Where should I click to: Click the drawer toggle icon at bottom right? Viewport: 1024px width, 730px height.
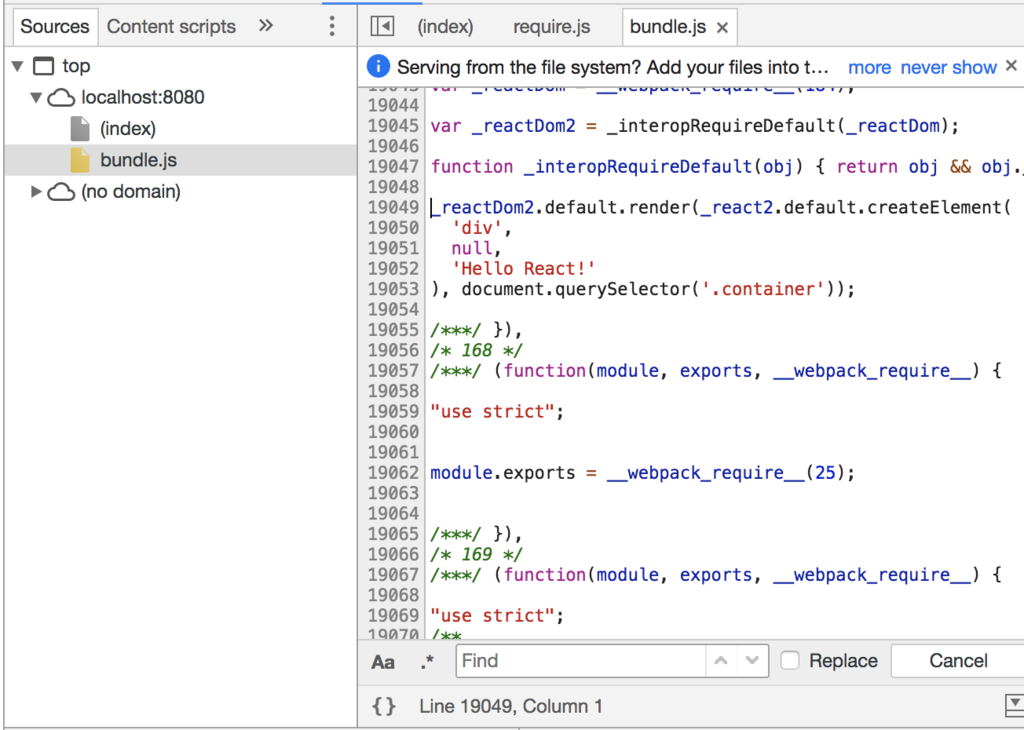(1014, 705)
